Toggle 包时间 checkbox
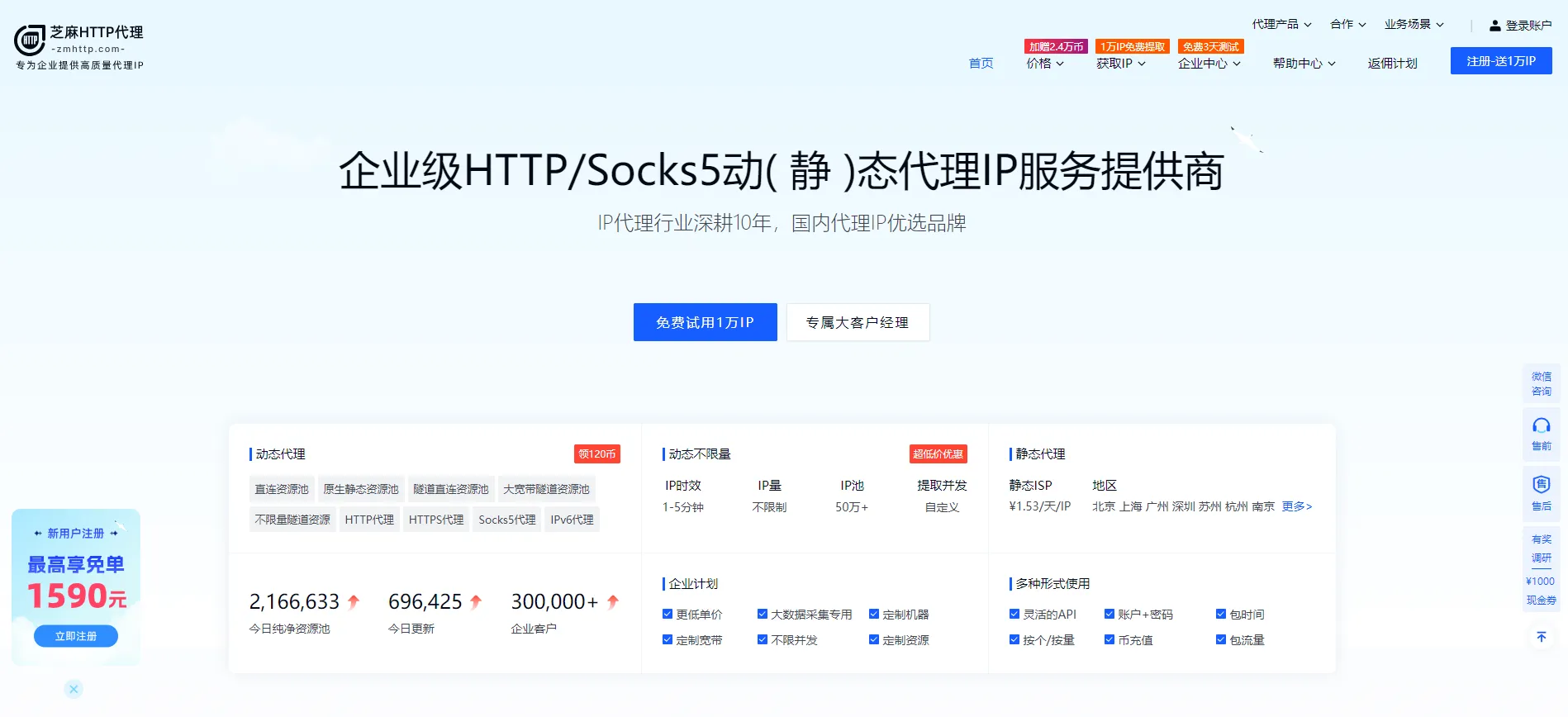The height and width of the screenshot is (717, 1568). (1221, 614)
